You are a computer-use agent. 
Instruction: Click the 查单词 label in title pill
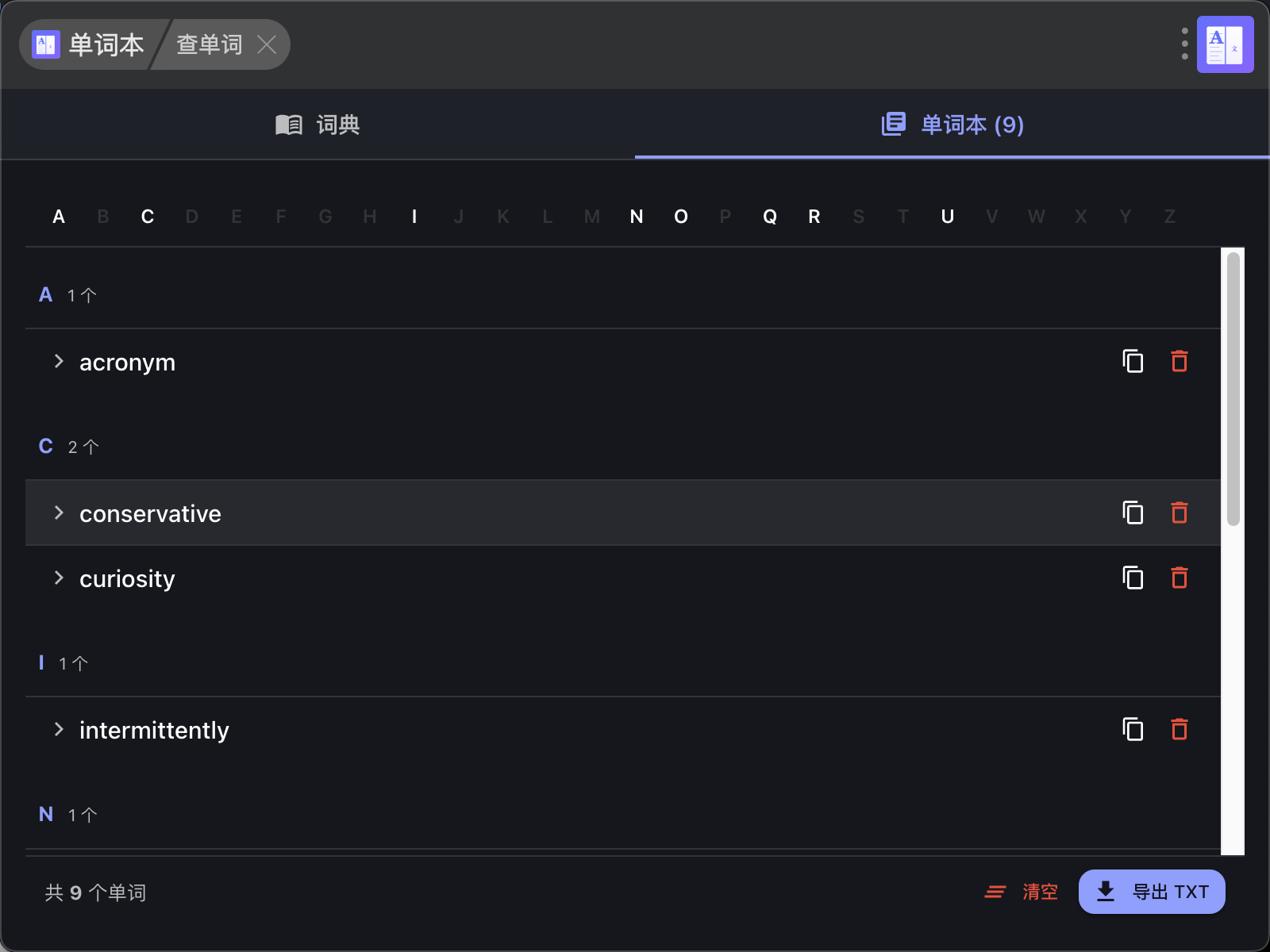[x=210, y=44]
